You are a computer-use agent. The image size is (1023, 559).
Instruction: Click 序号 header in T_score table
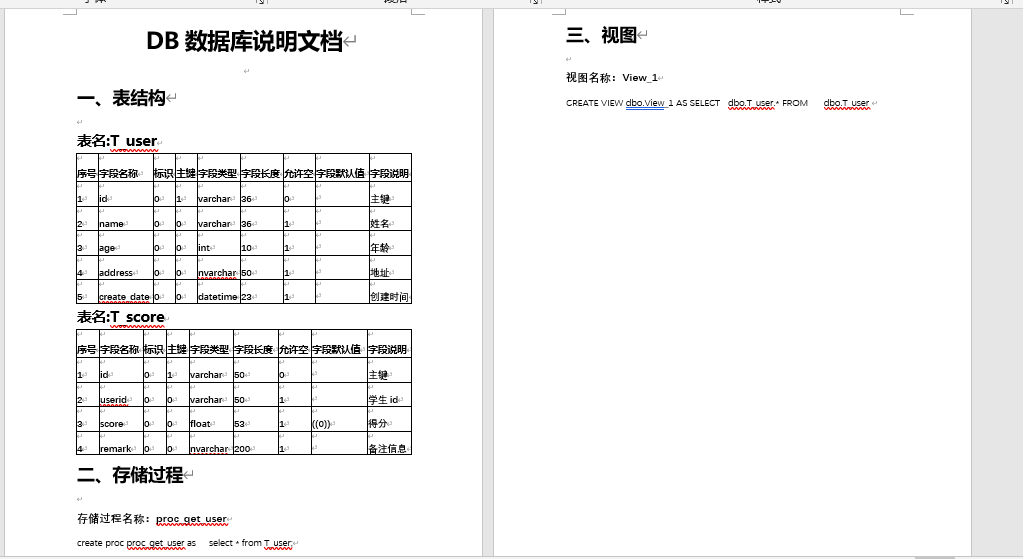[x=88, y=344]
